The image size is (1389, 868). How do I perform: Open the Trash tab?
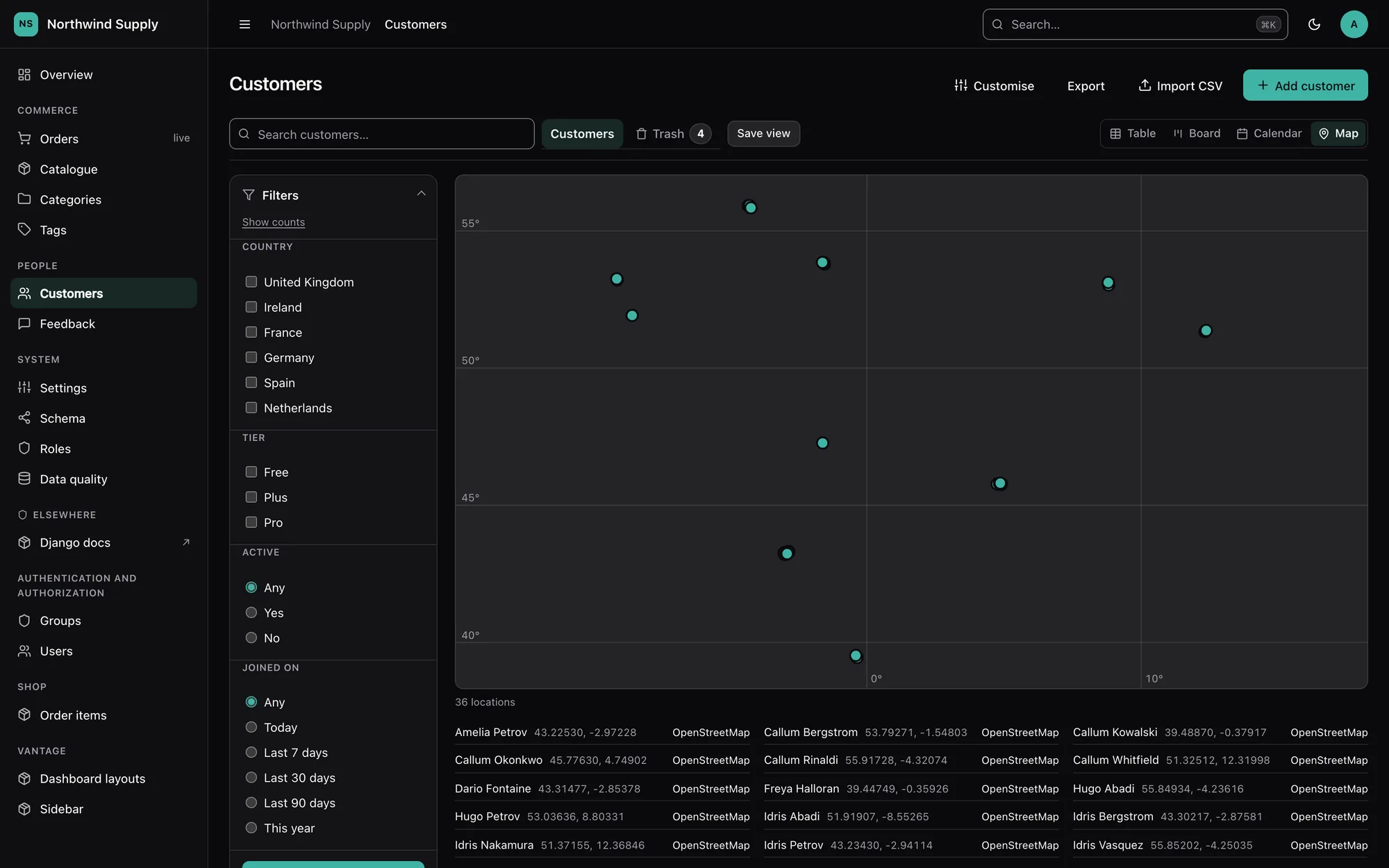click(x=673, y=133)
